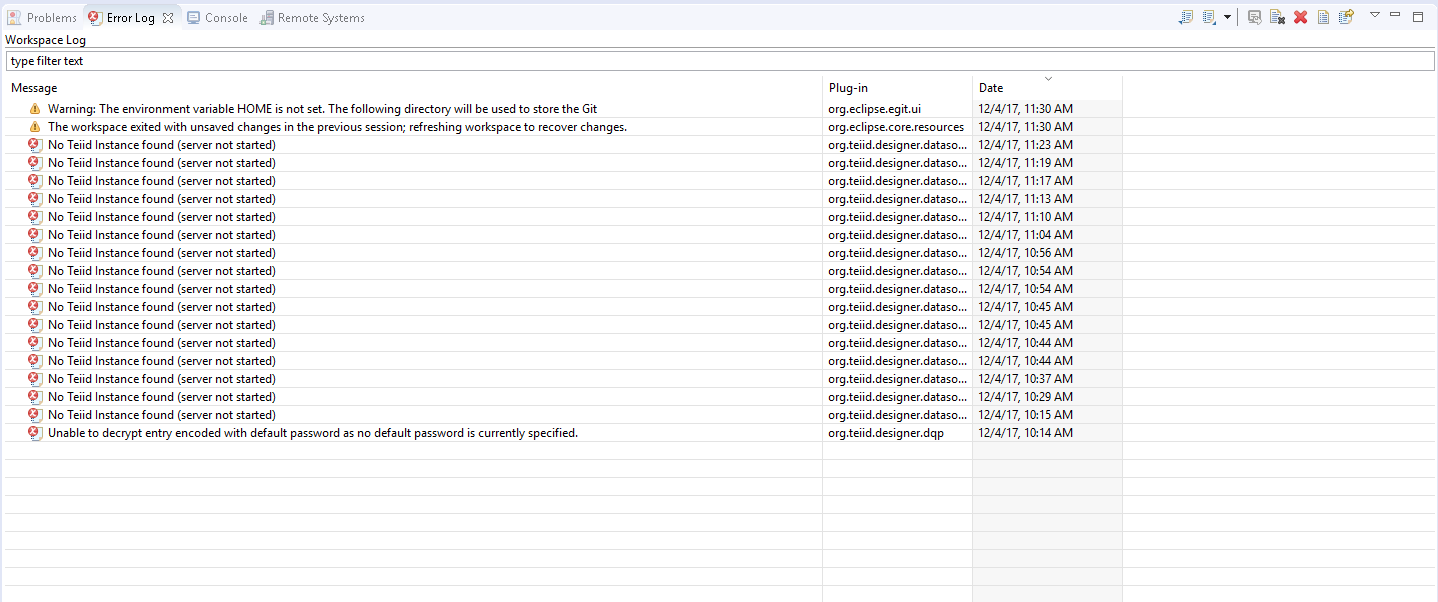Click the warning icon on the HOME variable entry
Viewport: 1438px width, 602px height.
pos(35,109)
